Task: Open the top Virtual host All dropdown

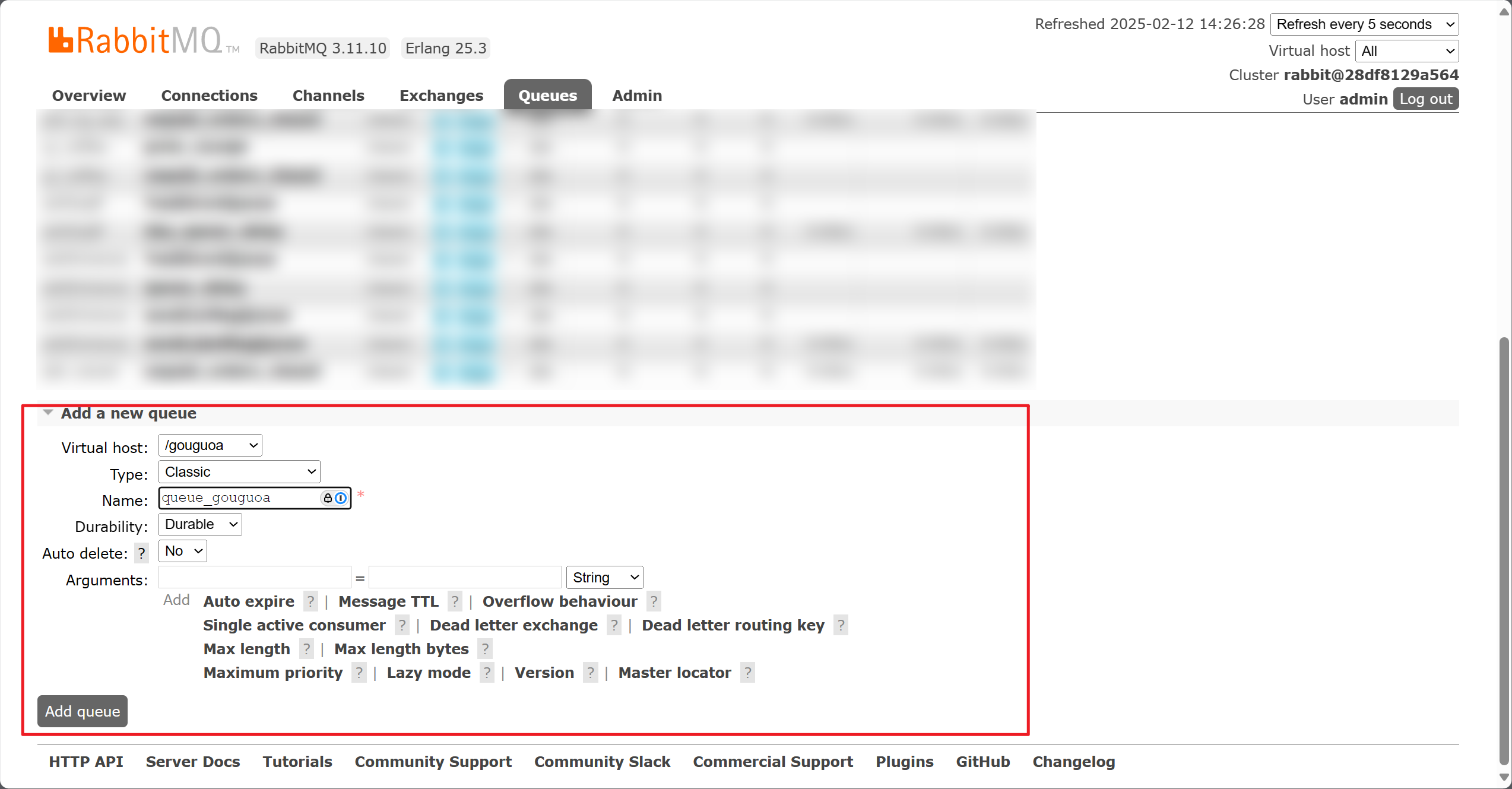Action: pyautogui.click(x=1406, y=51)
